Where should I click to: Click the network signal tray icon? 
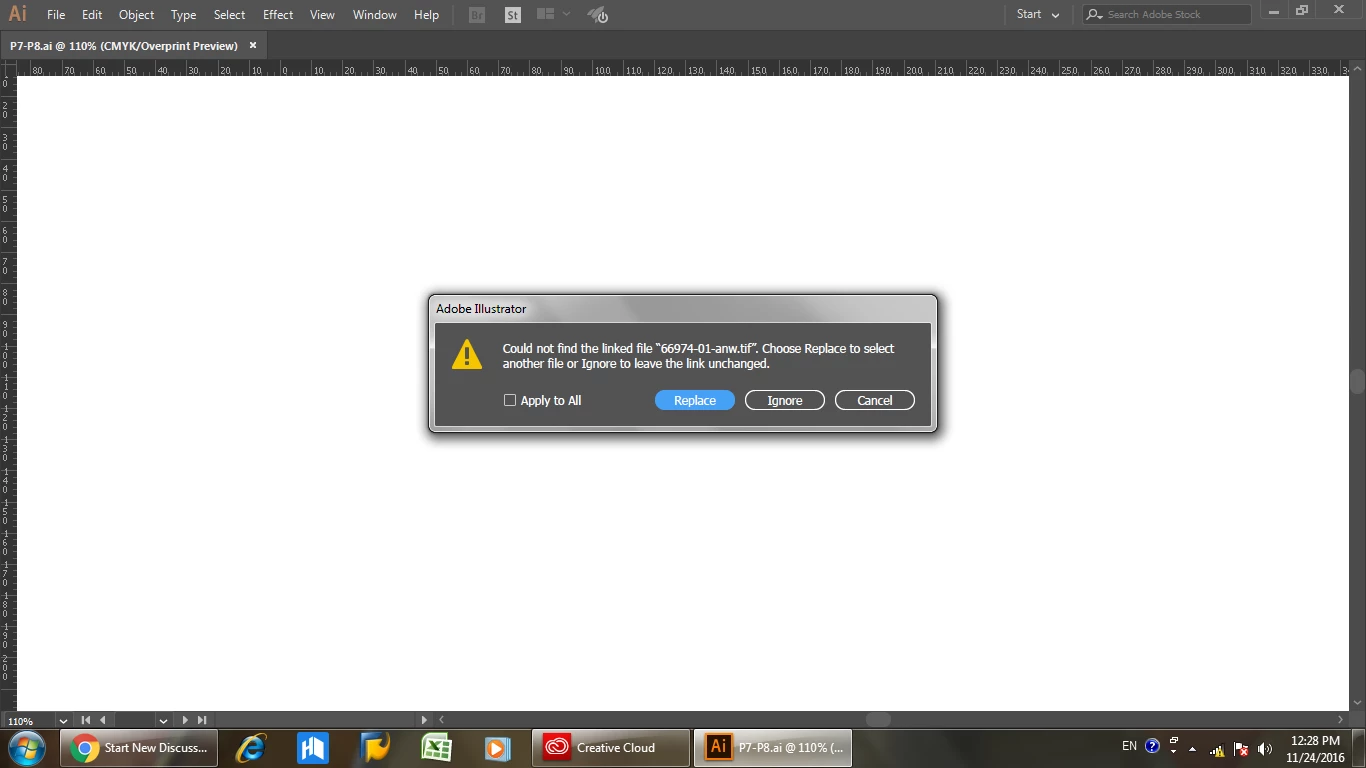coord(1217,749)
